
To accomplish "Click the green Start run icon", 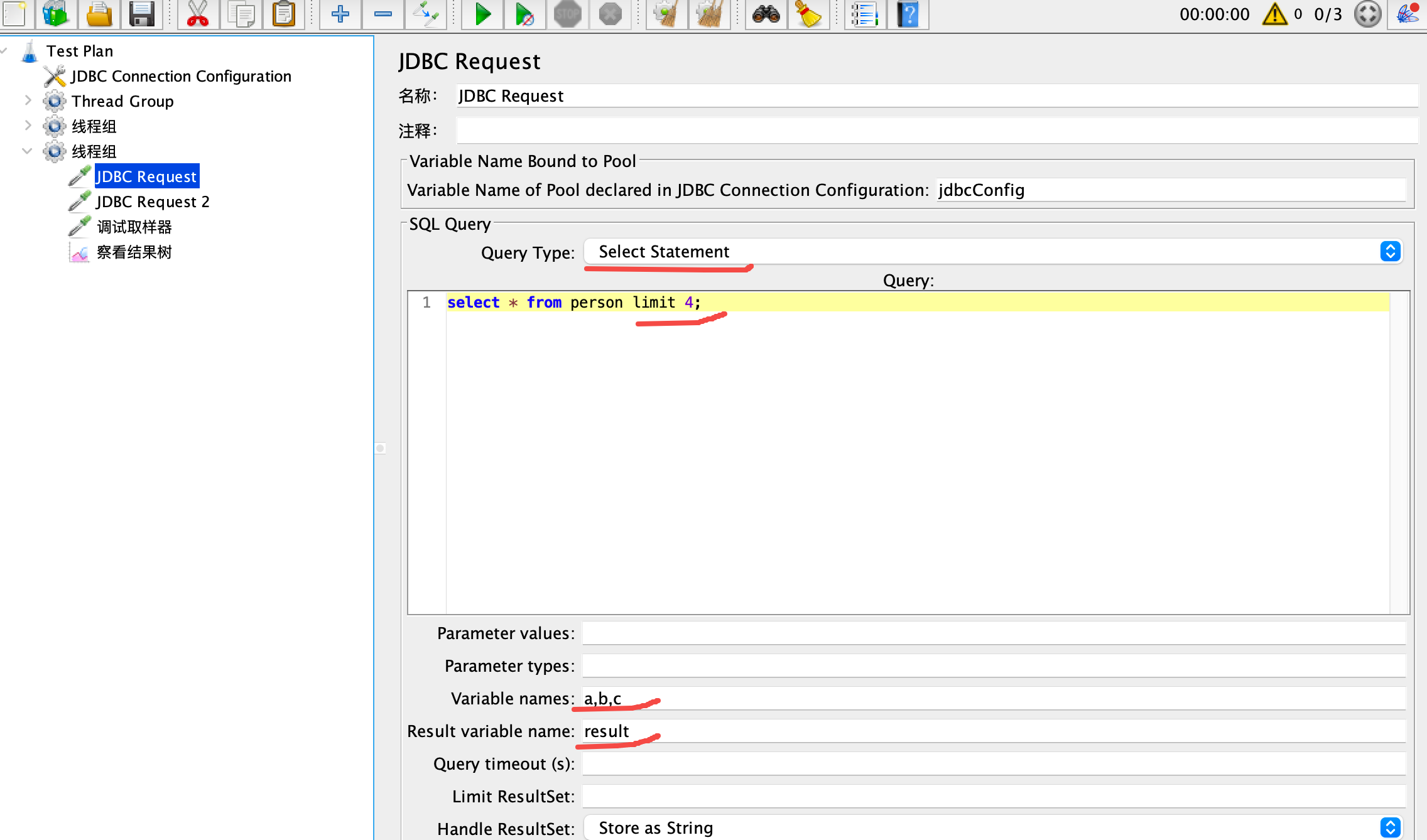I will [482, 14].
